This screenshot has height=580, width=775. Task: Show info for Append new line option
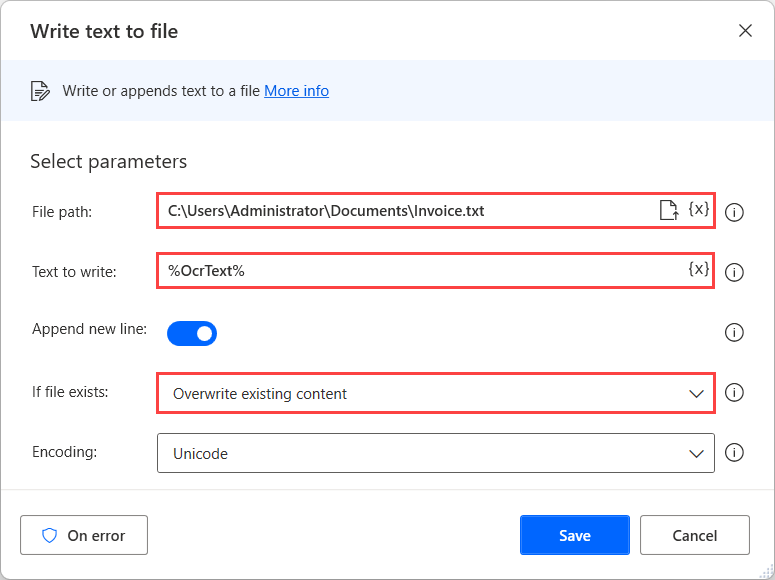[734, 332]
